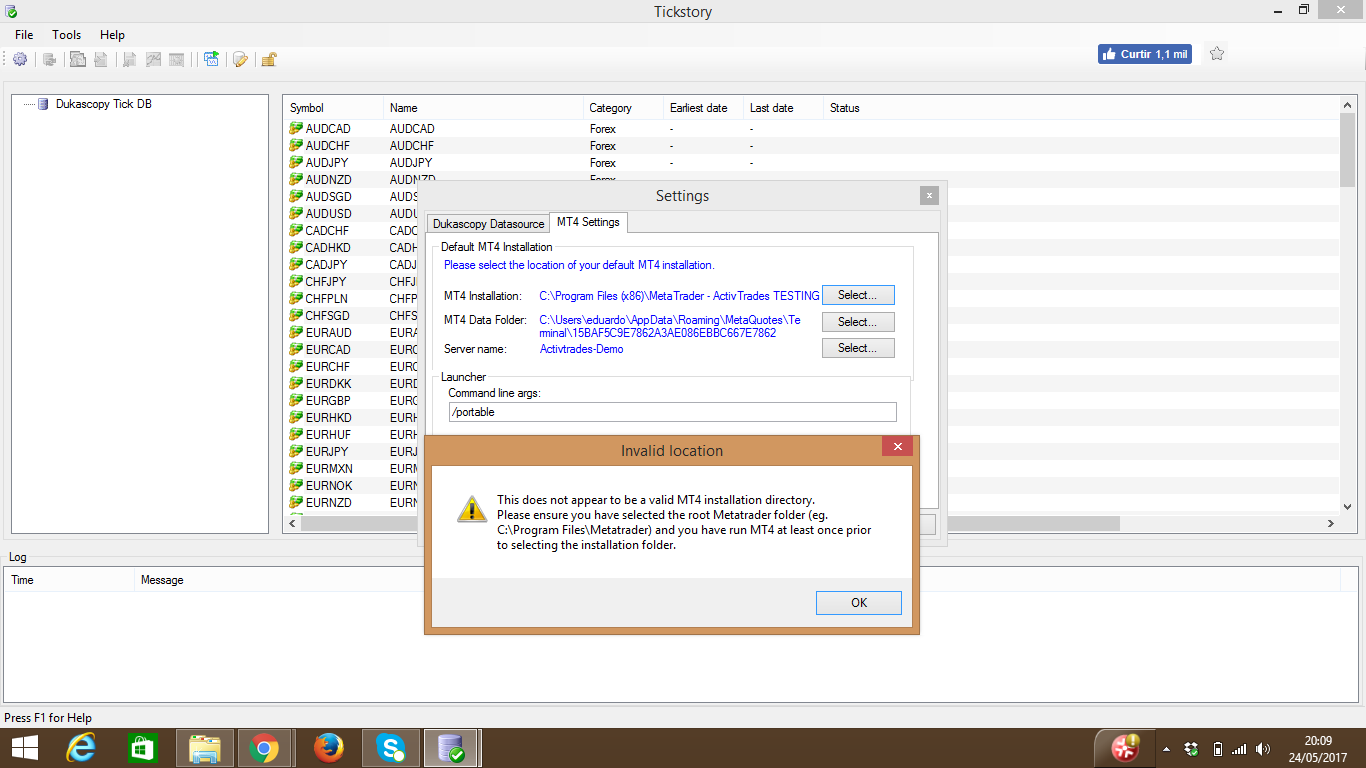Sort by the Symbol column header
Image resolution: width=1366 pixels, height=768 pixels.
point(334,108)
